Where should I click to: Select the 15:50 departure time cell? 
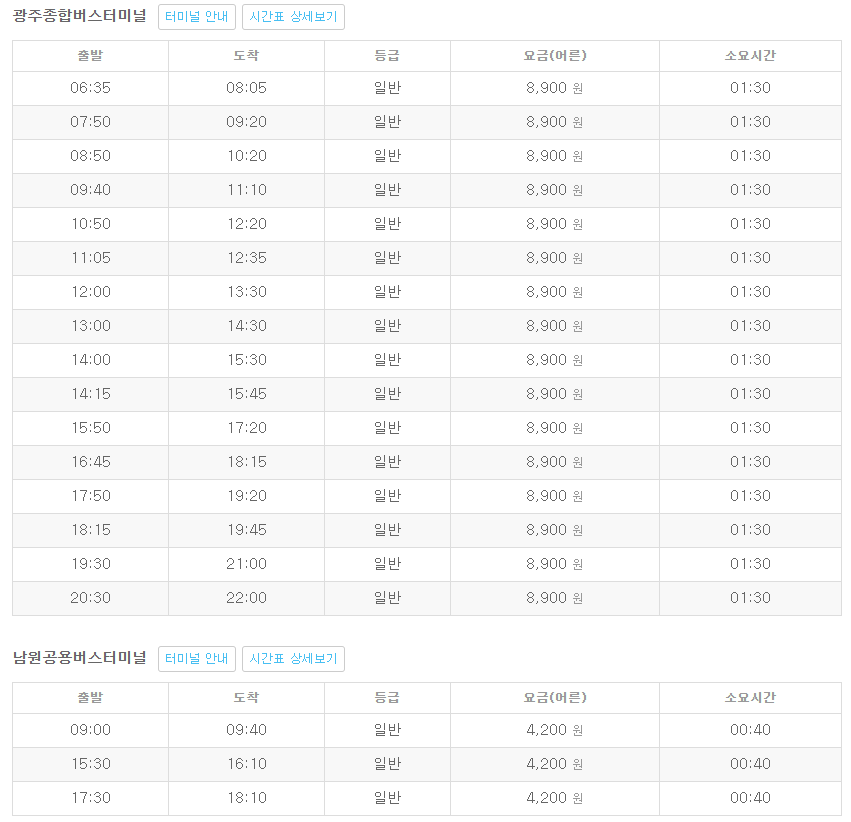coord(91,428)
